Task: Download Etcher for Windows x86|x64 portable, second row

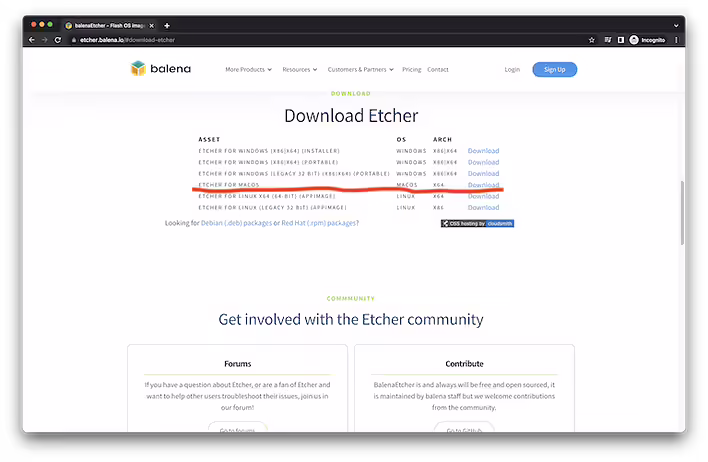Action: click(483, 162)
